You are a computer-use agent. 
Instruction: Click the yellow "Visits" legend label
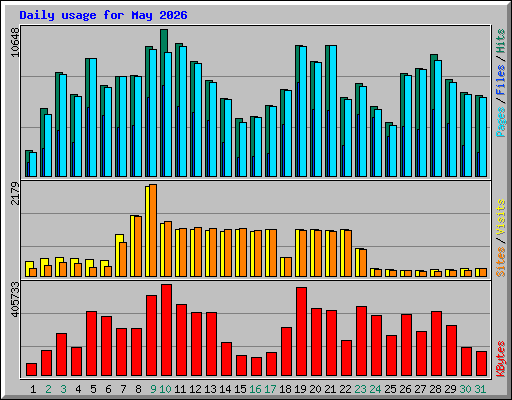coord(501,217)
